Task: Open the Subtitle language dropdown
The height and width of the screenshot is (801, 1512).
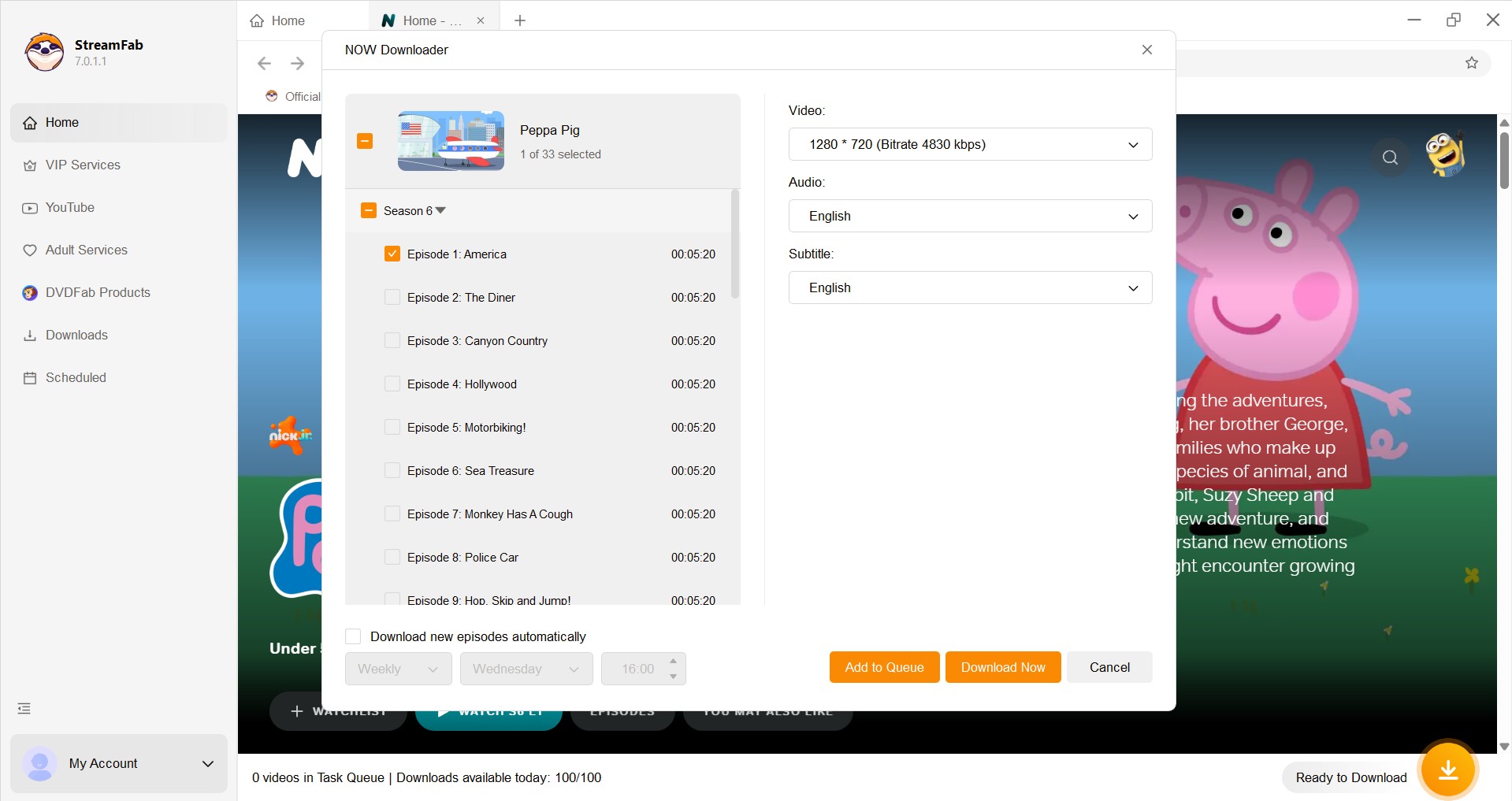Action: (969, 287)
